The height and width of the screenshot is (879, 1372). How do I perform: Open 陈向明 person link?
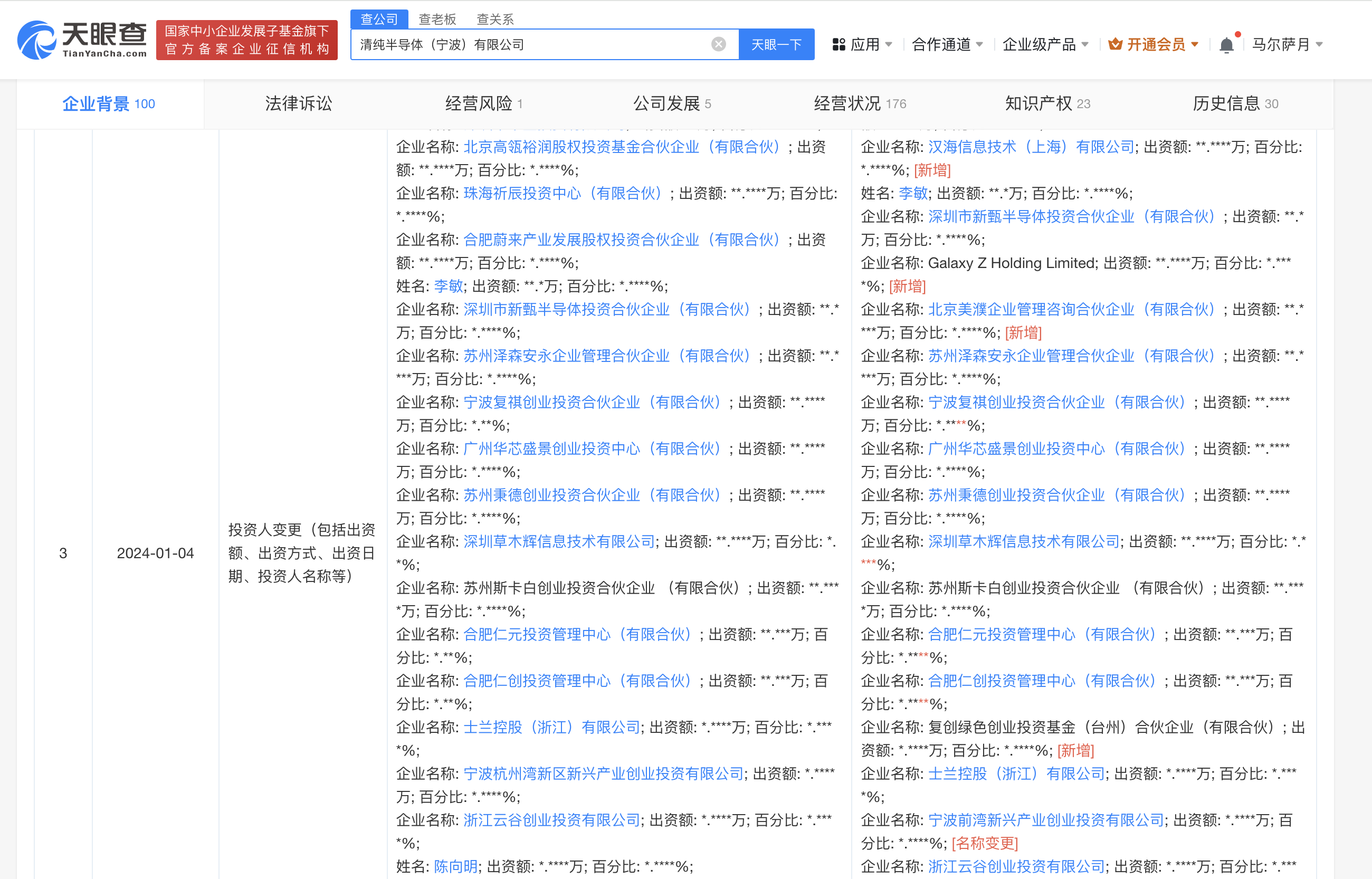click(455, 866)
